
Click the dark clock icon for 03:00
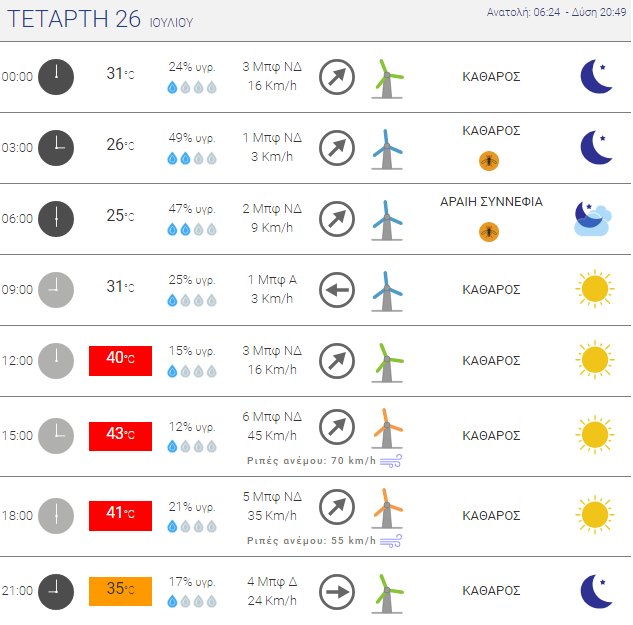click(56, 148)
